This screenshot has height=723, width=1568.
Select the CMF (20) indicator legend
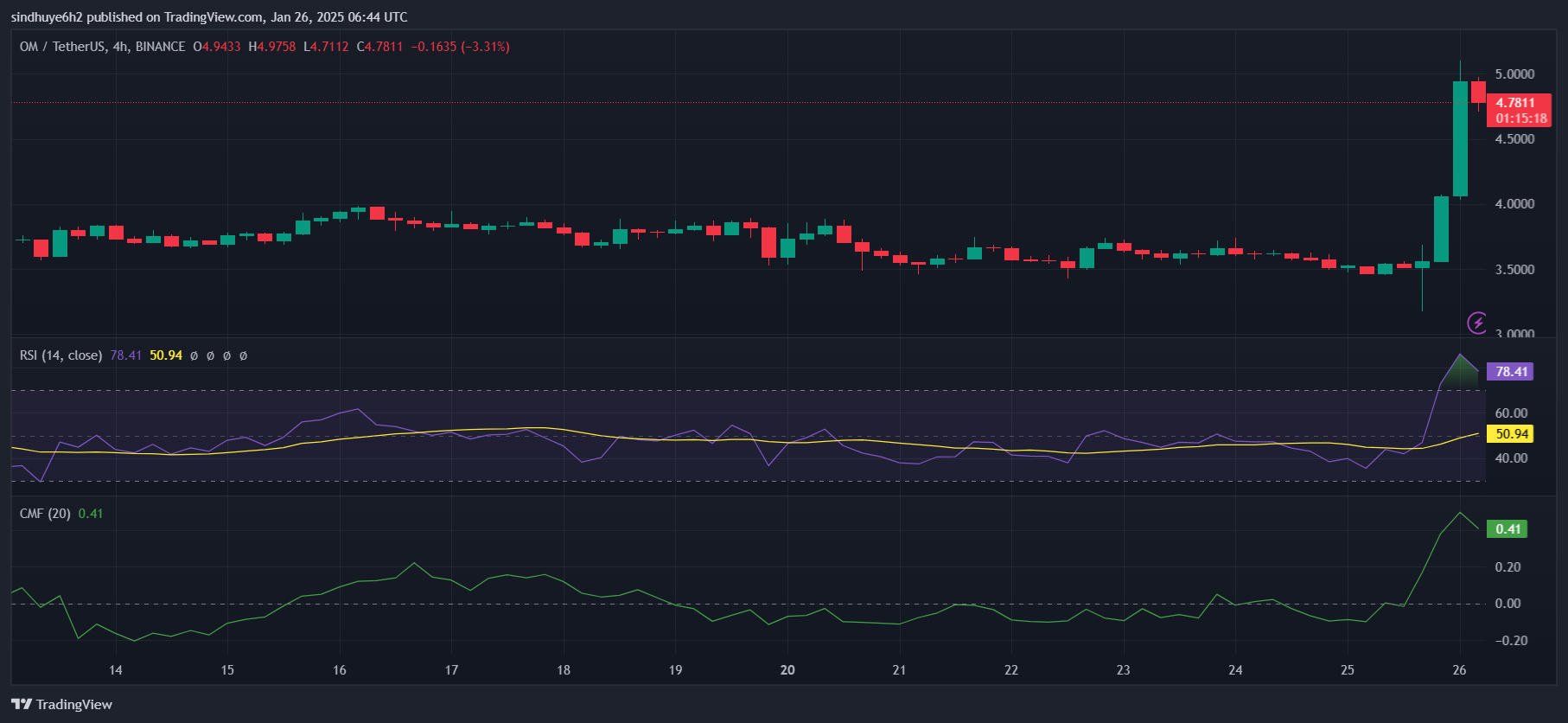tap(45, 514)
